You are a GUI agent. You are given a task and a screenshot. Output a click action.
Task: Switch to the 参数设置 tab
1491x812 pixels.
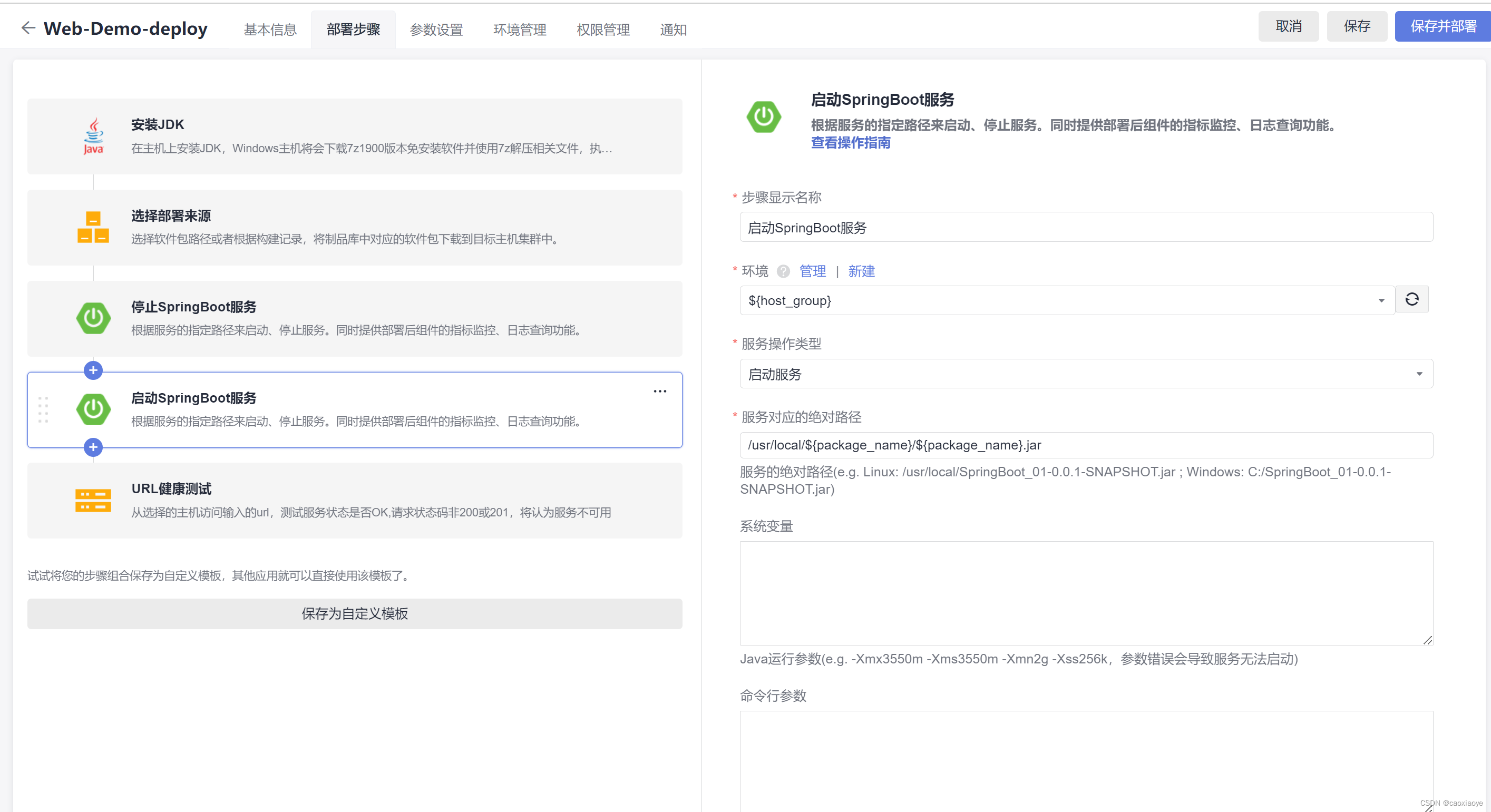tap(436, 30)
